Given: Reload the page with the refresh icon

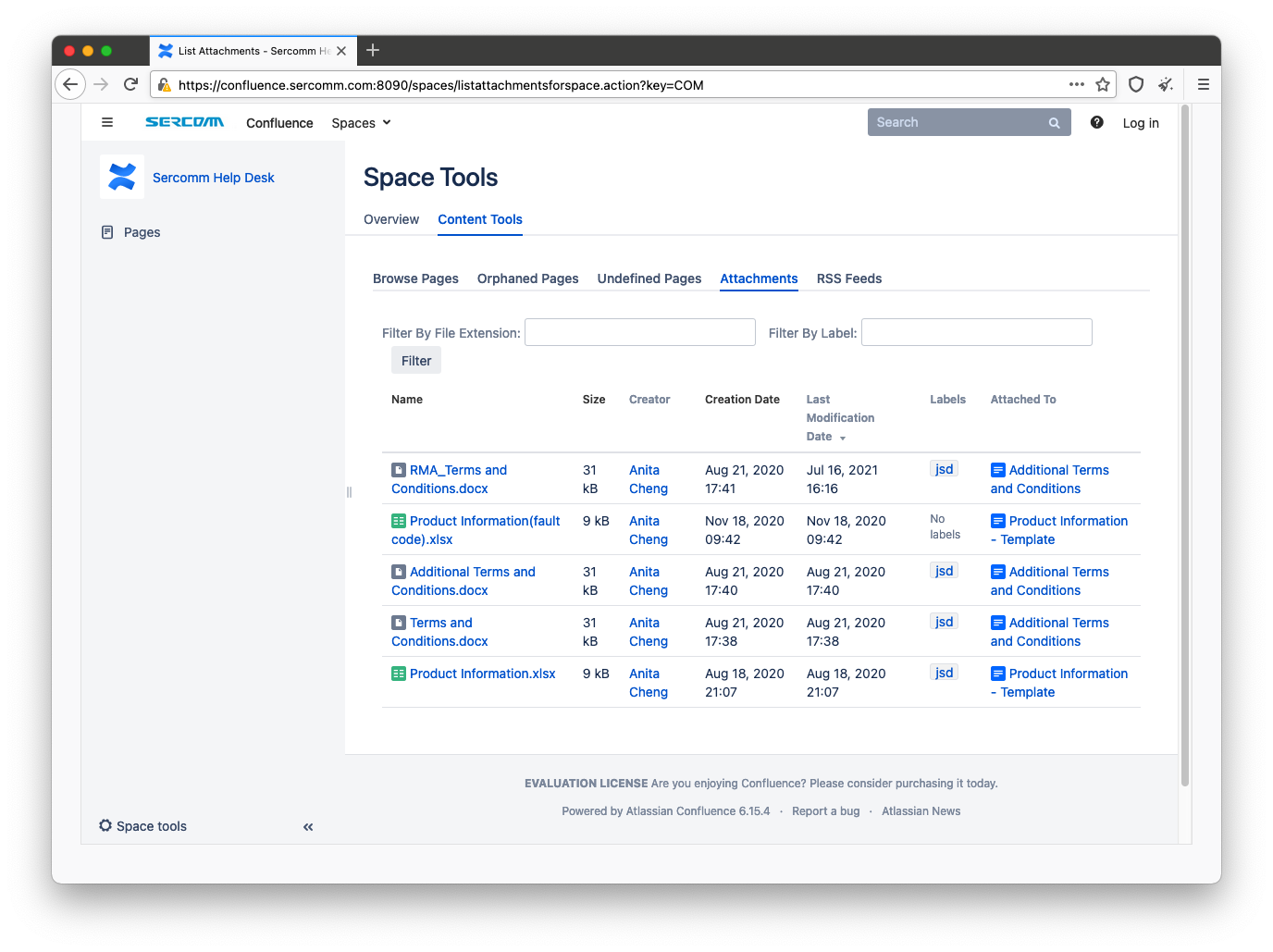Looking at the screenshot, I should pyautogui.click(x=130, y=84).
